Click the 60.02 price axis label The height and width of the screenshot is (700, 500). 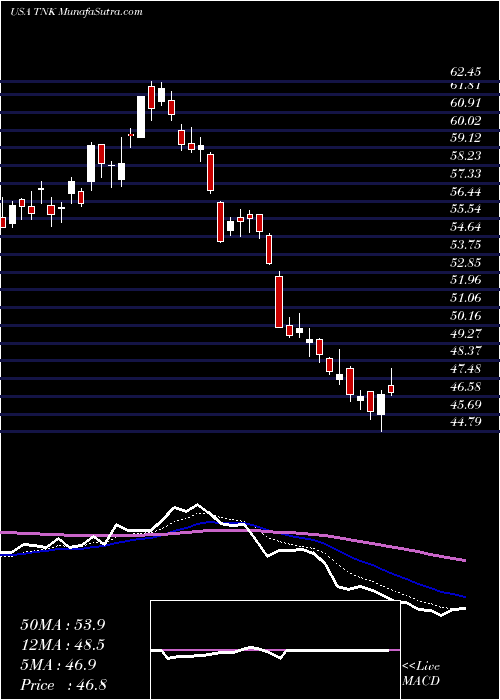coord(465,121)
